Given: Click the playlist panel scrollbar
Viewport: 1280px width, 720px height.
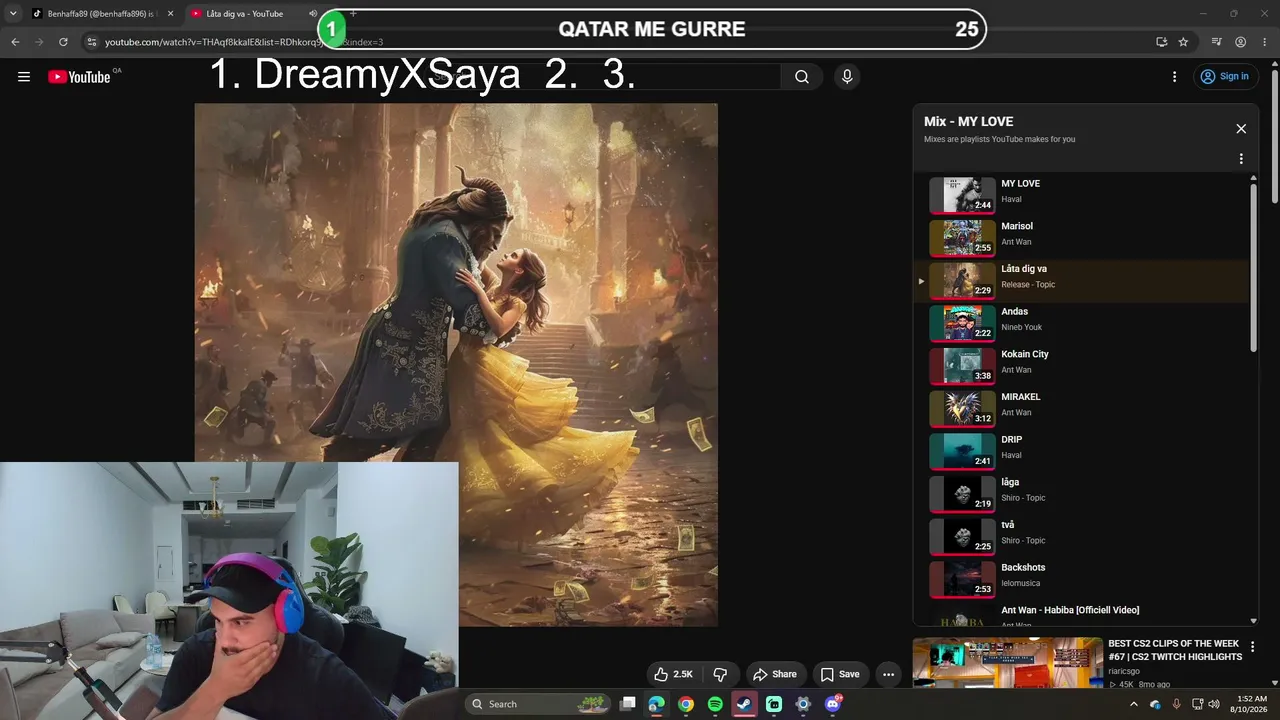Looking at the screenshot, I should coord(1253,267).
